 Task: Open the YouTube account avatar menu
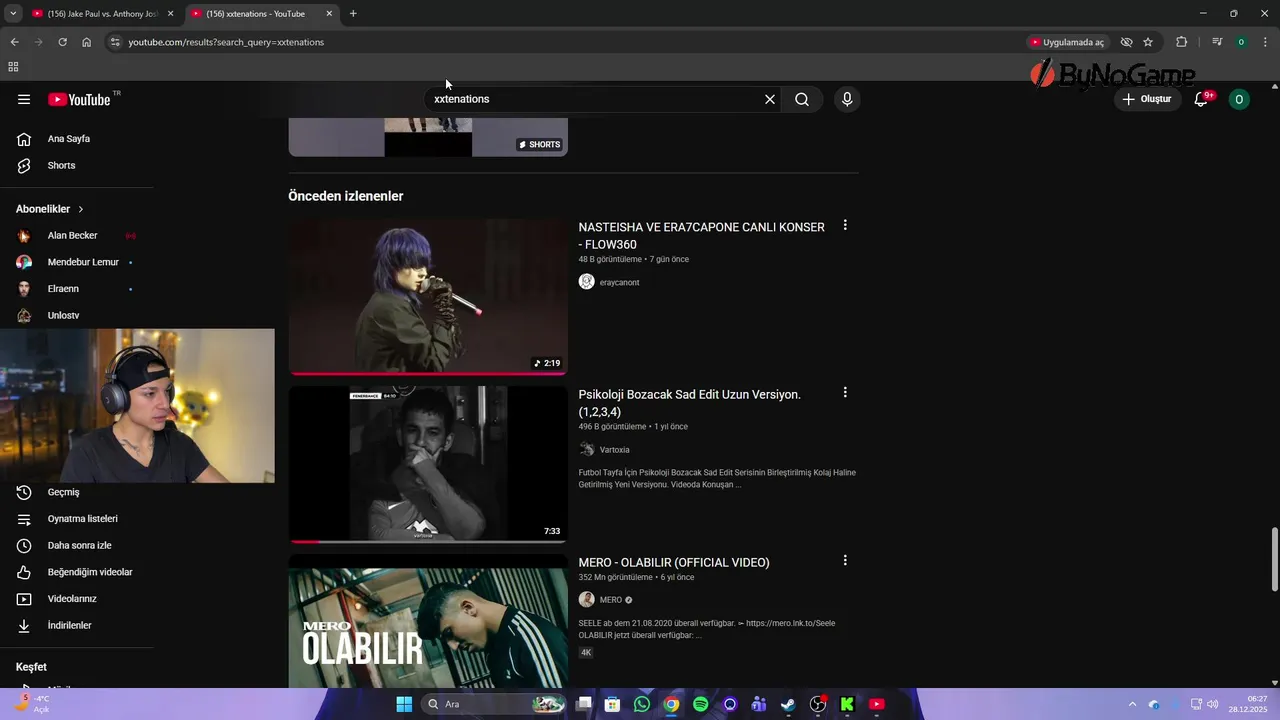(1239, 99)
